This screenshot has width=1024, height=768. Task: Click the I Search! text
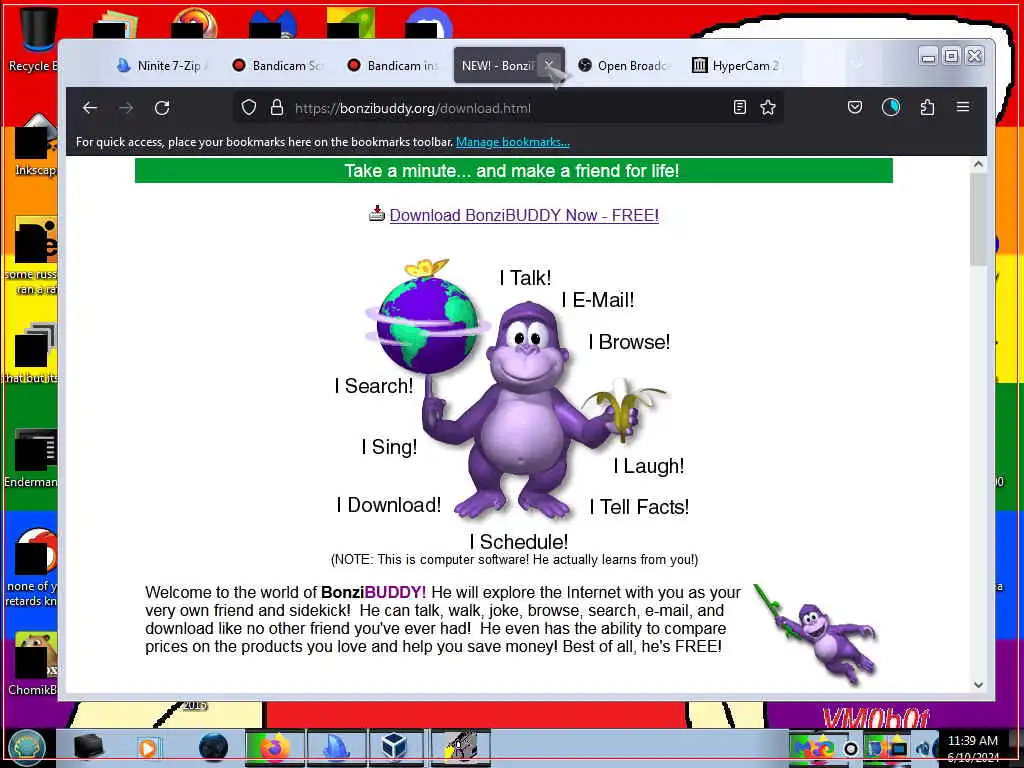[x=374, y=386]
